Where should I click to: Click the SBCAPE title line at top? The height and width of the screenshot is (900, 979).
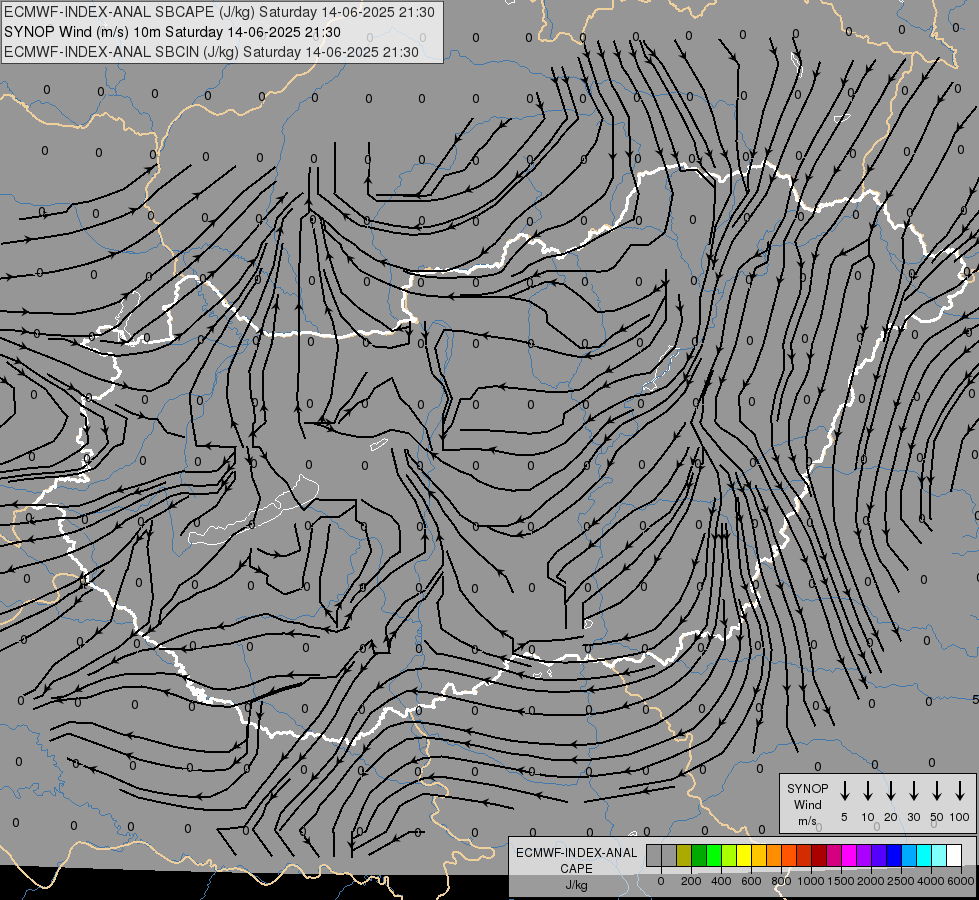219,12
